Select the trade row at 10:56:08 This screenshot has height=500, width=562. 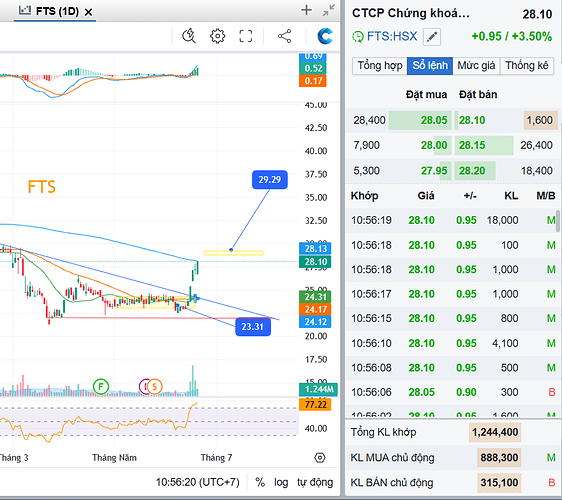tap(451, 368)
